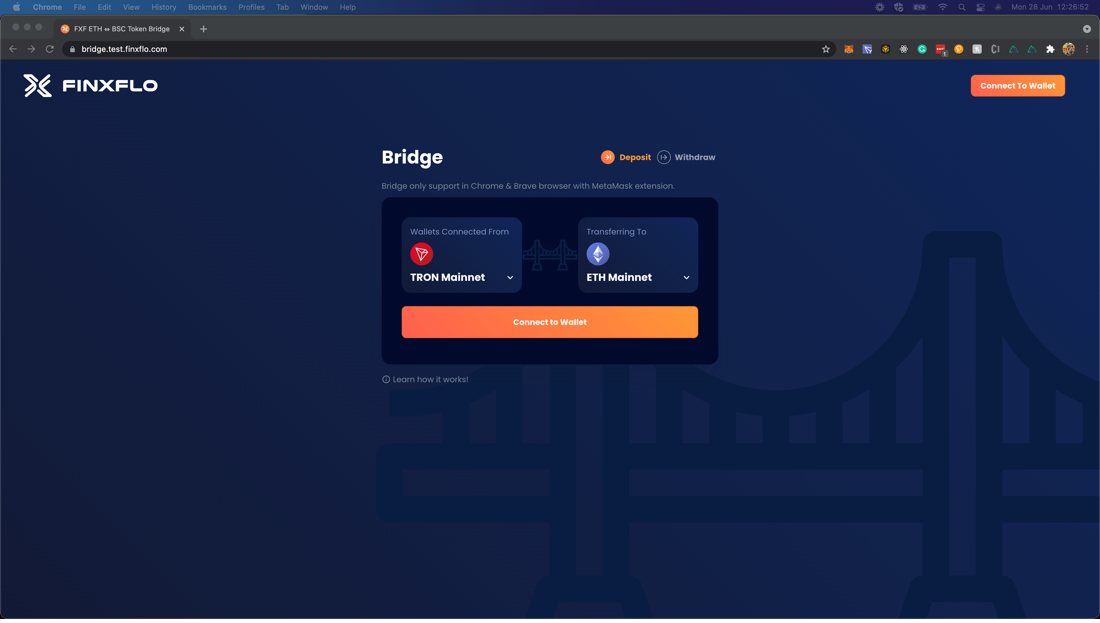Open the gray K extension icon
1100x623 pixels.
977,49
